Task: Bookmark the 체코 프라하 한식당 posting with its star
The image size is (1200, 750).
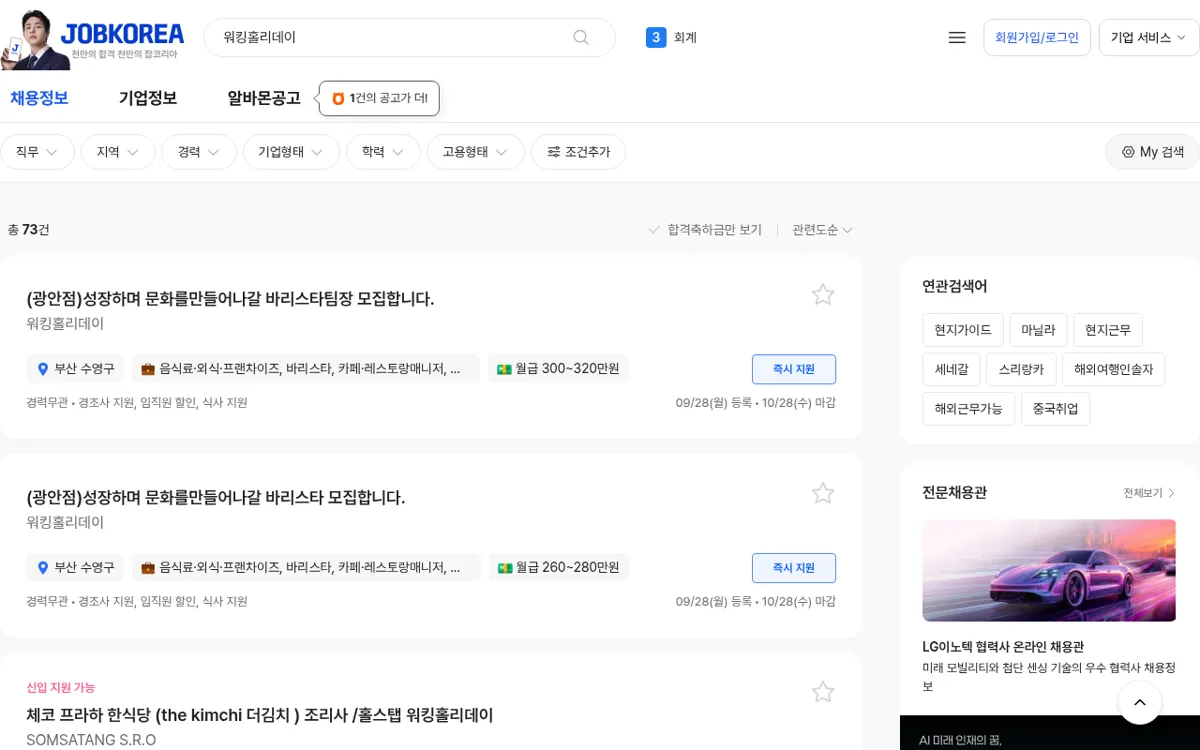Action: pyautogui.click(x=823, y=692)
